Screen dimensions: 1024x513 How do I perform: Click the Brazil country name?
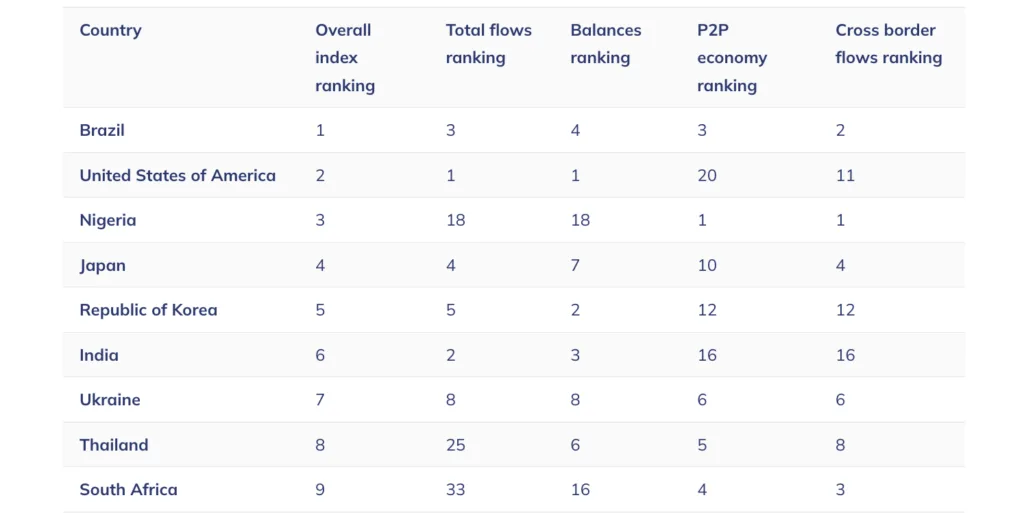(x=102, y=130)
